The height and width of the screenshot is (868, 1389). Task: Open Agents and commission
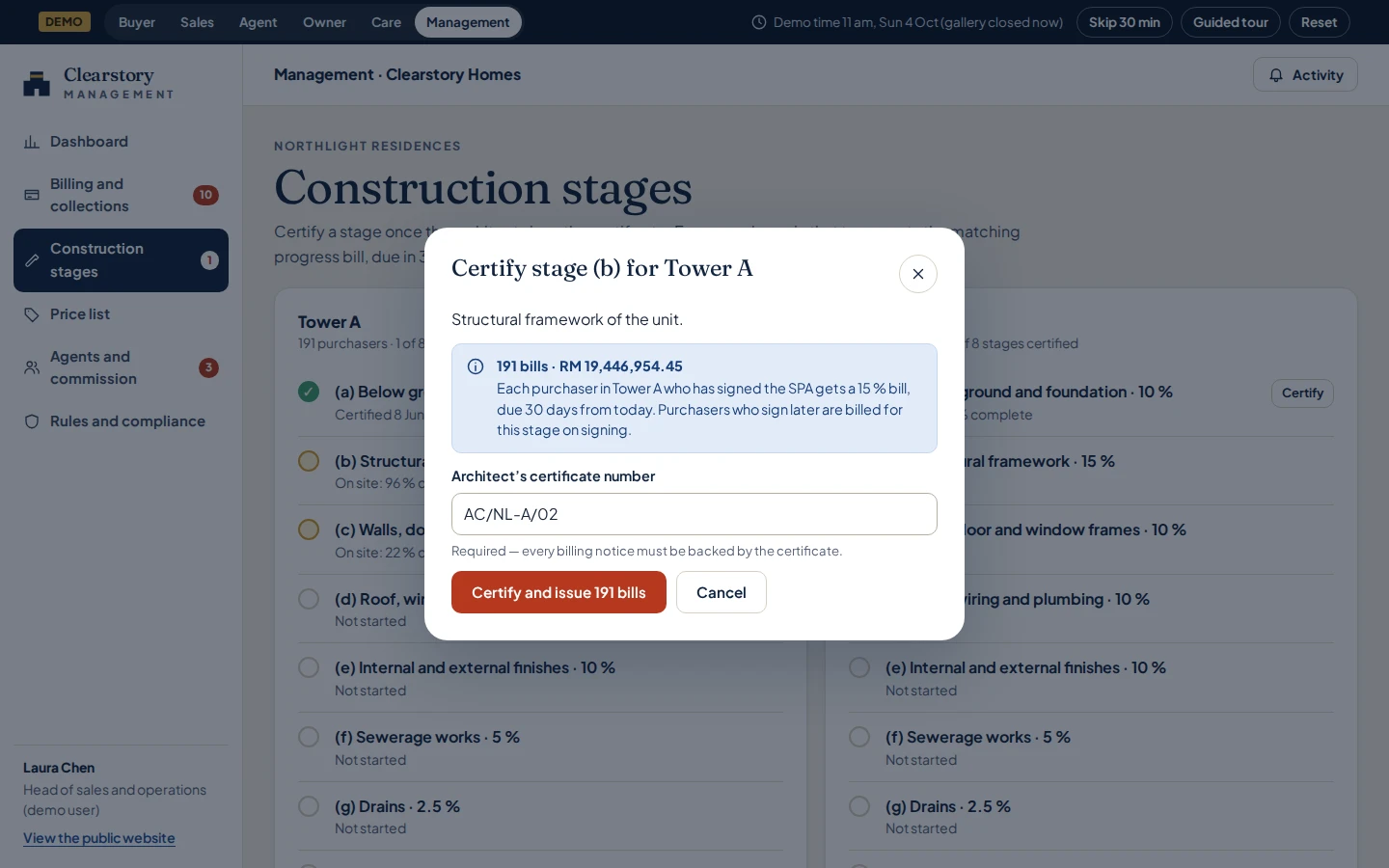coord(121,367)
